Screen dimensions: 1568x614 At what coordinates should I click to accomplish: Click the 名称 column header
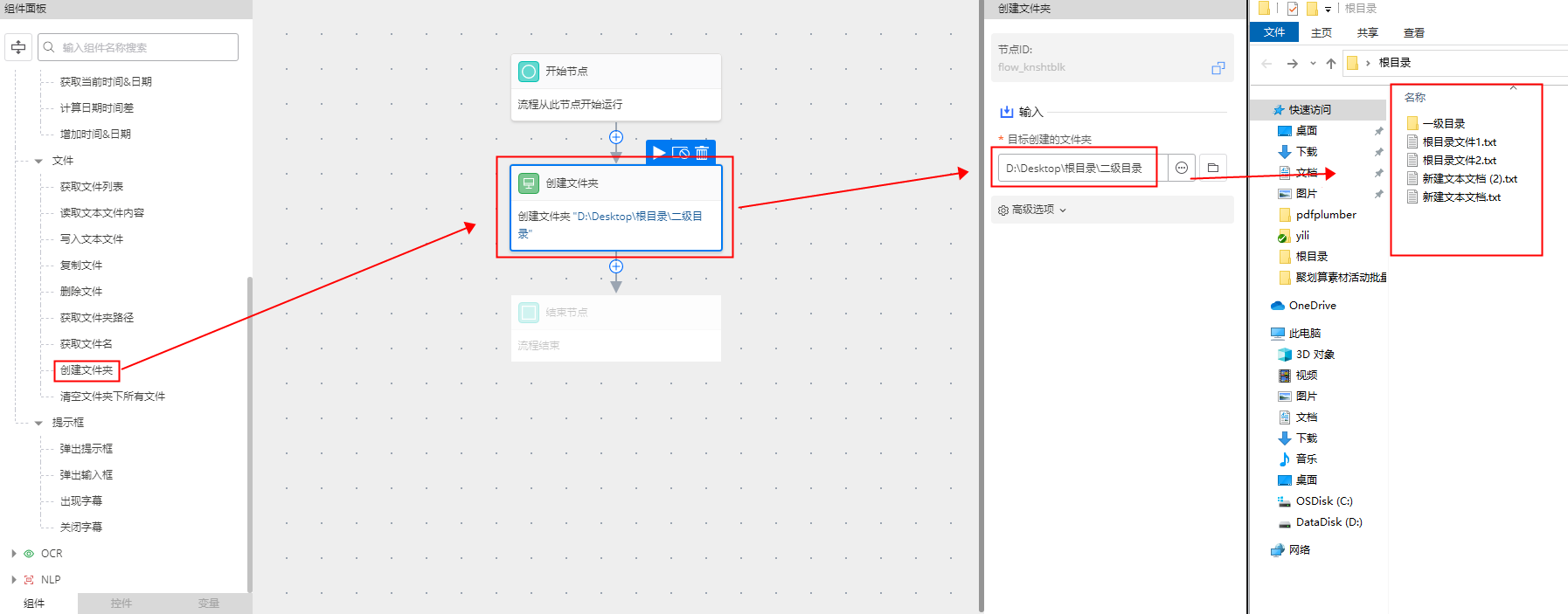pyautogui.click(x=1414, y=98)
